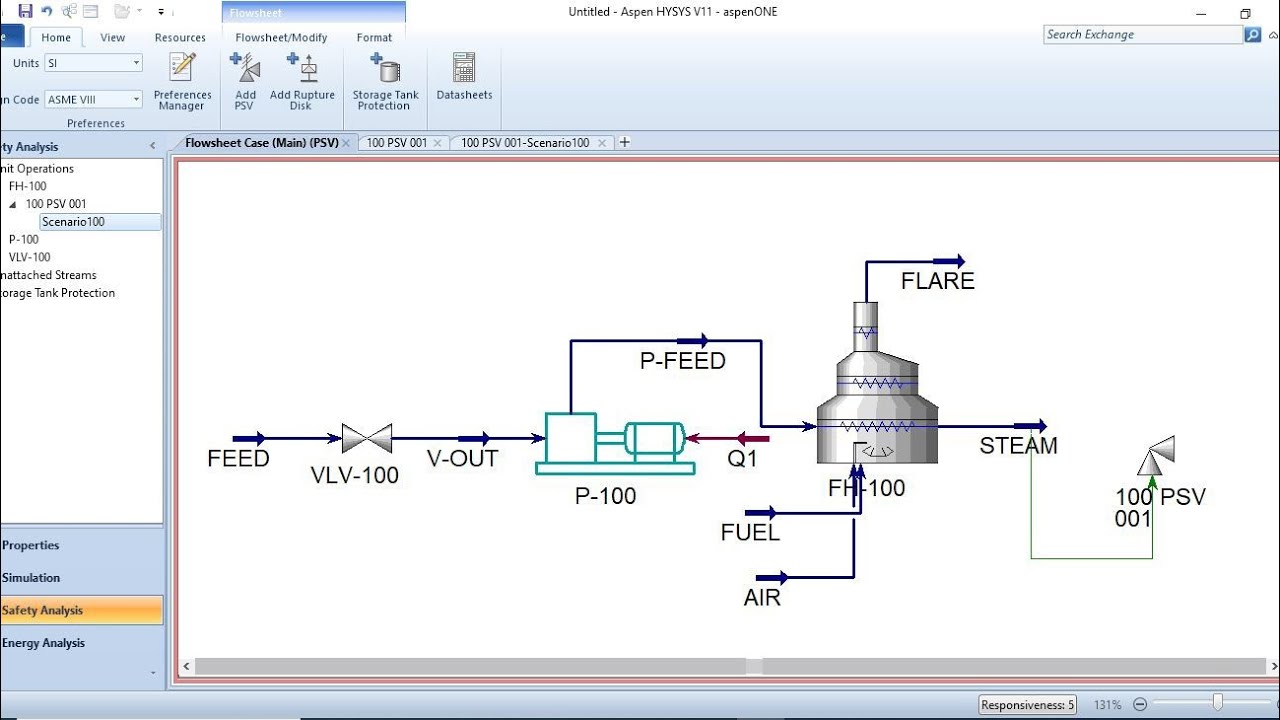Click the Q1 energy stream arrow
The height and width of the screenshot is (720, 1280).
(753, 438)
